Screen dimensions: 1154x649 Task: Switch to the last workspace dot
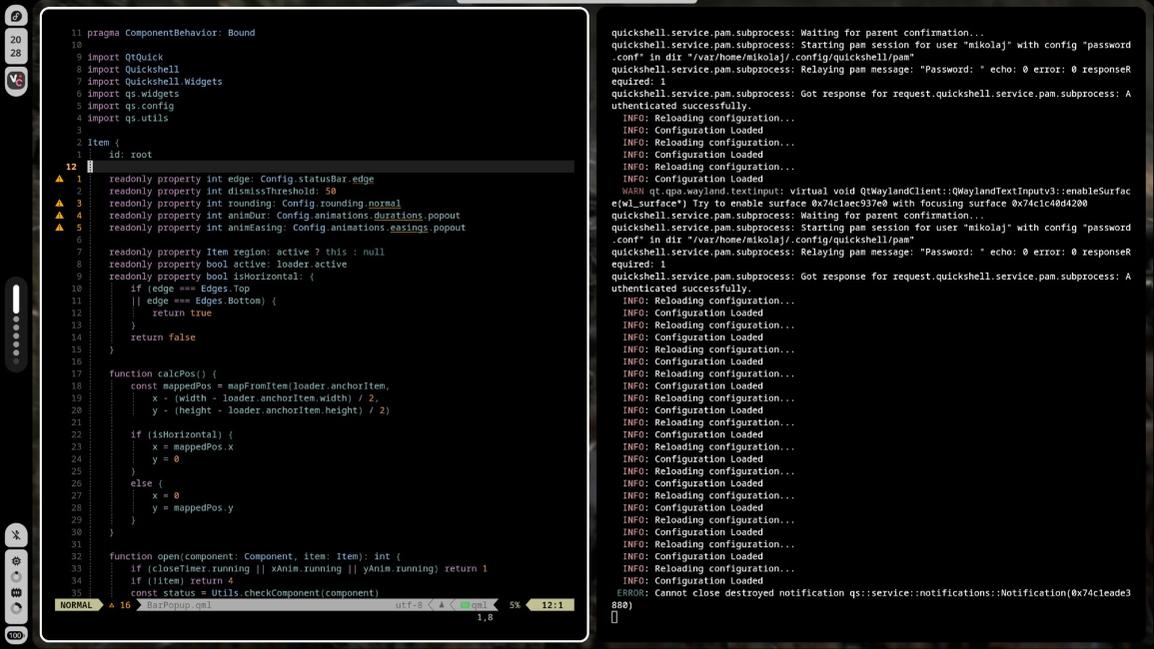16,359
